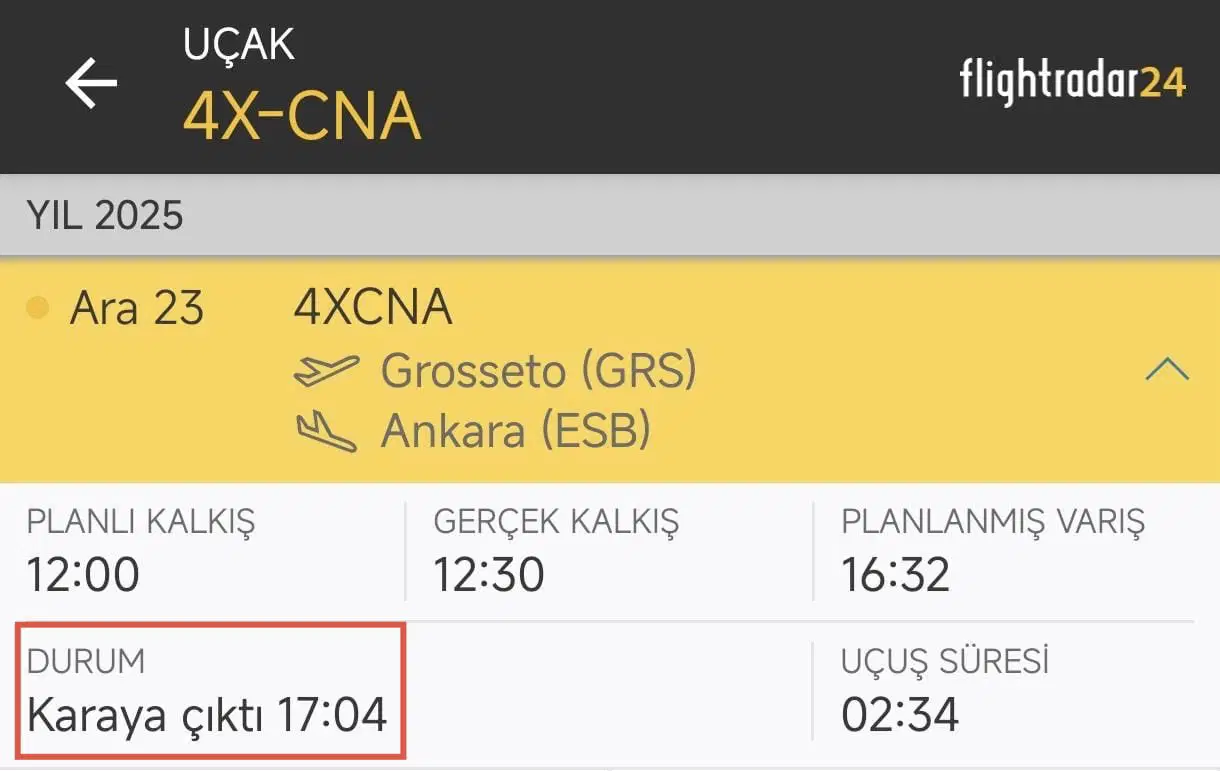
Task: Click the landing airplane icon beside Ankara
Action: pos(326,432)
